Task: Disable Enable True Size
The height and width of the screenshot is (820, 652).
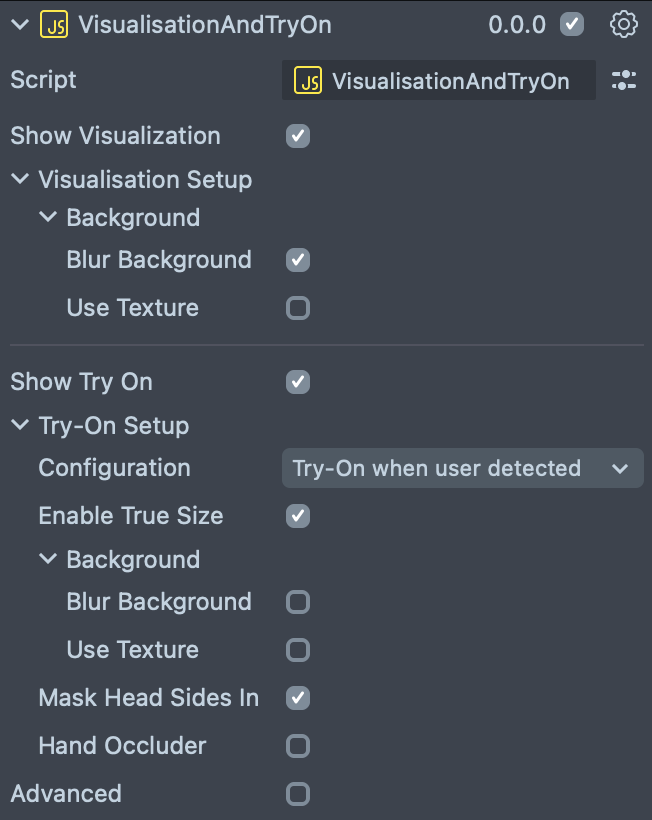Action: [298, 516]
